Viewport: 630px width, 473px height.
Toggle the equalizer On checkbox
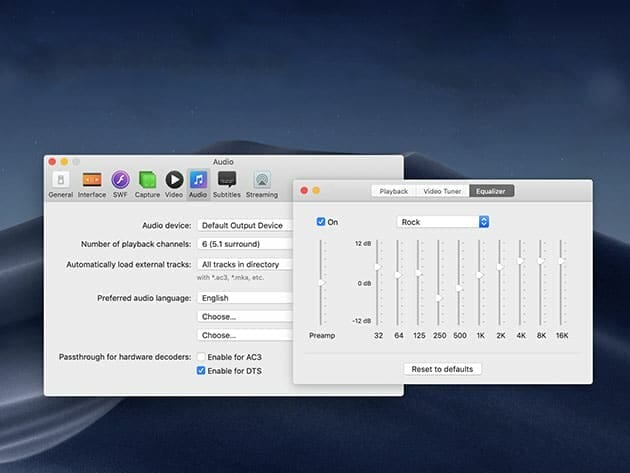coord(320,222)
